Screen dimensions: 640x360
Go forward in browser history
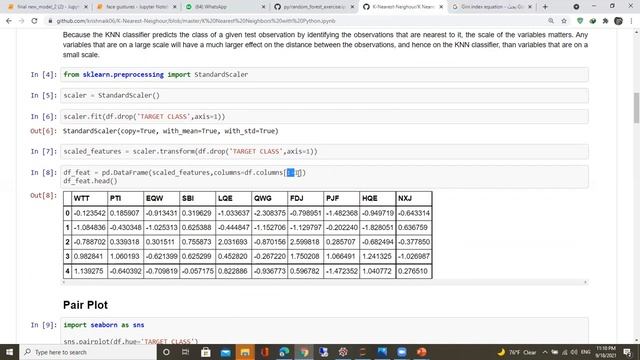(21, 21)
